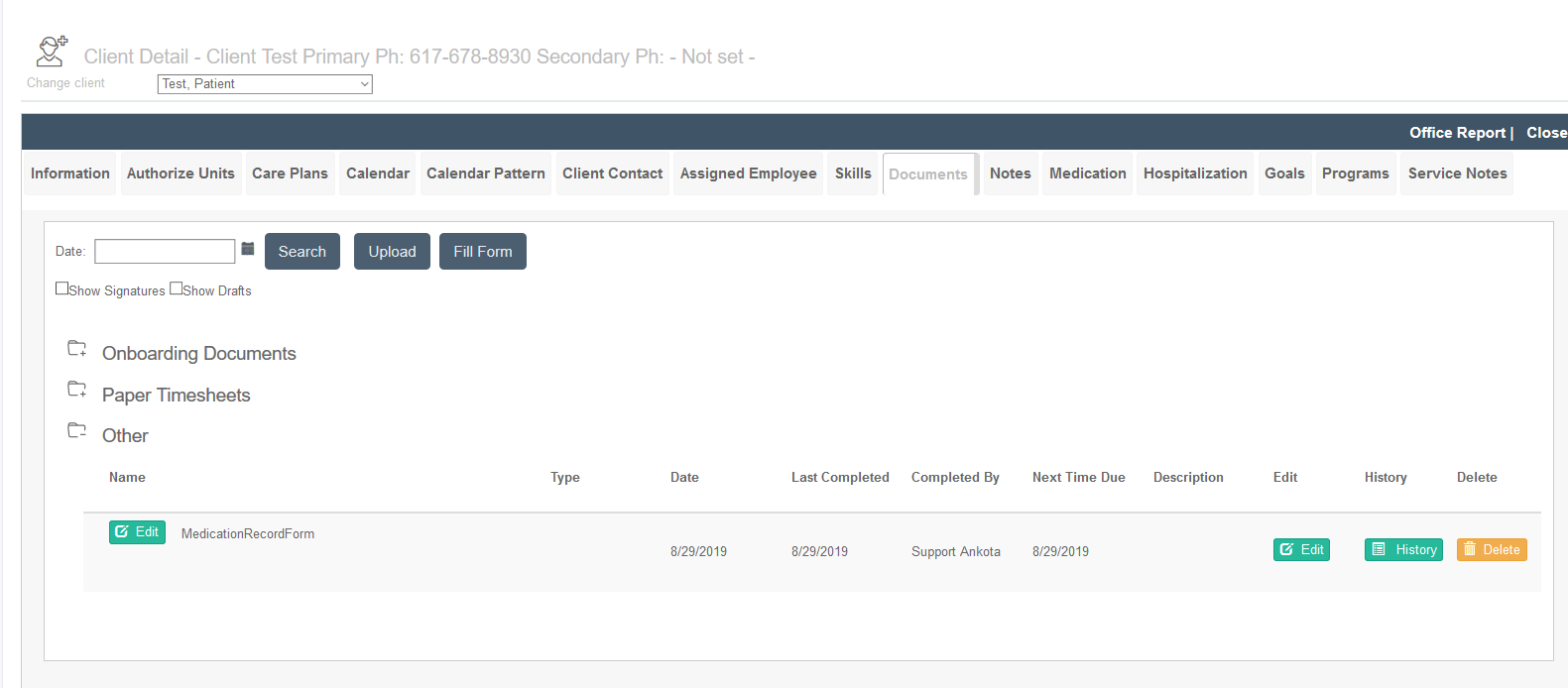Click the Completed By column header
This screenshot has height=688, width=1568.
(x=955, y=478)
